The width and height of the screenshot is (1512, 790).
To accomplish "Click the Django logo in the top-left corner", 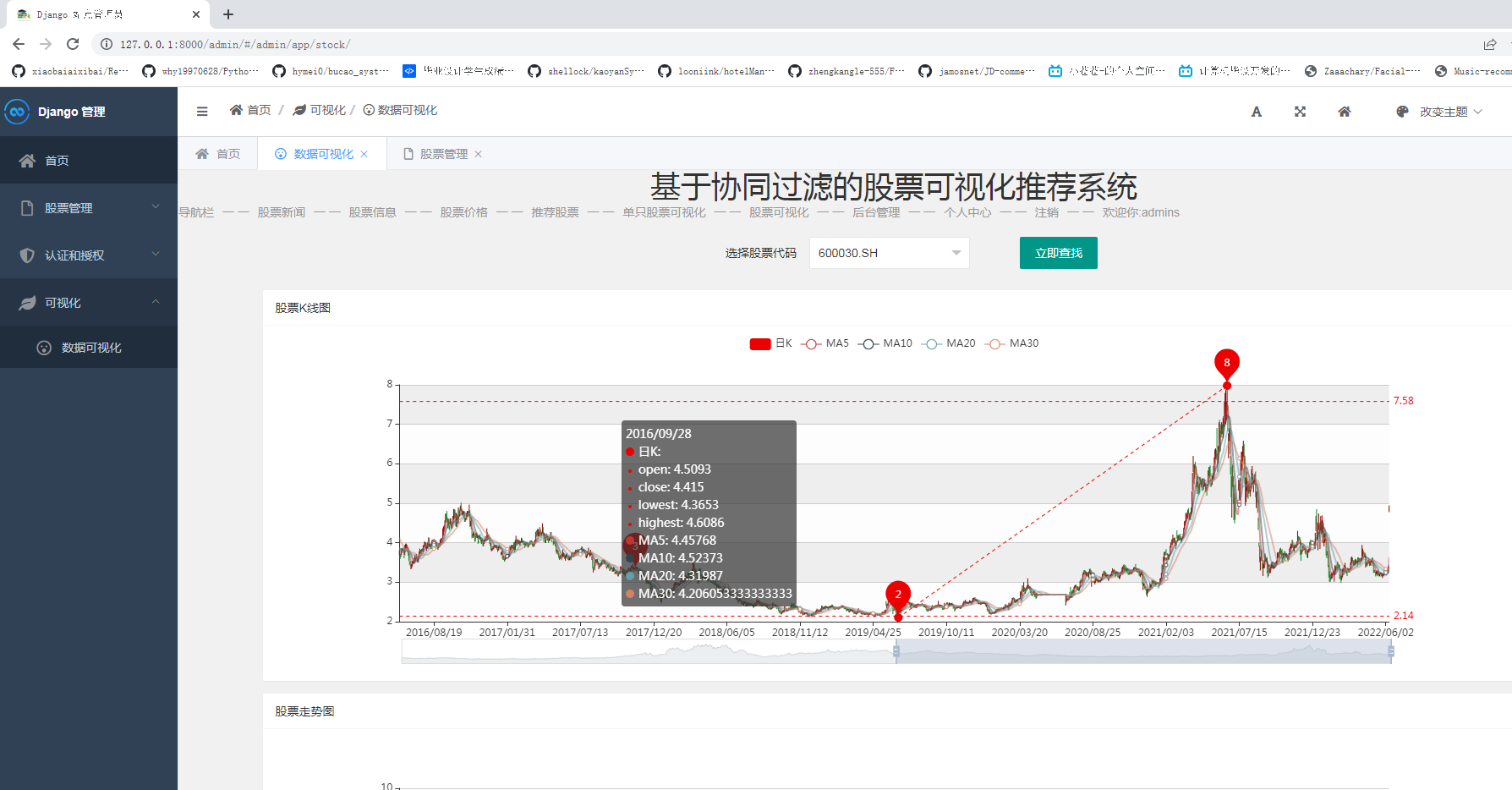I will 19,111.
